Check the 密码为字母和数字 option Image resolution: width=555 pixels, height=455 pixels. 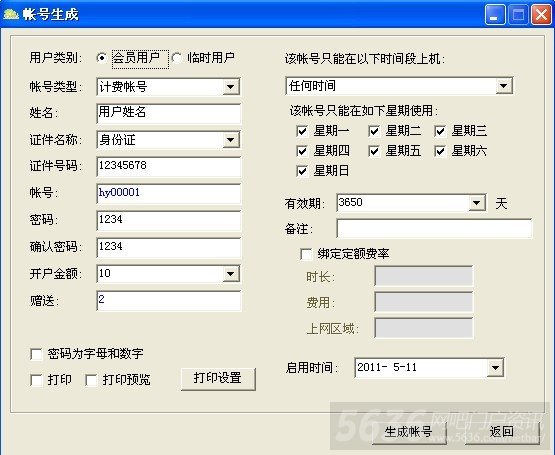(x=36, y=354)
